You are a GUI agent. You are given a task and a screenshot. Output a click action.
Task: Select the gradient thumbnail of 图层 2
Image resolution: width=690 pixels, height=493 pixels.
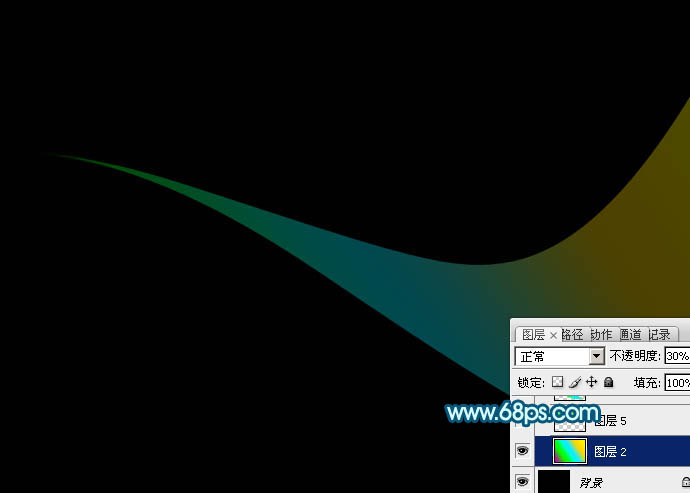coord(570,451)
